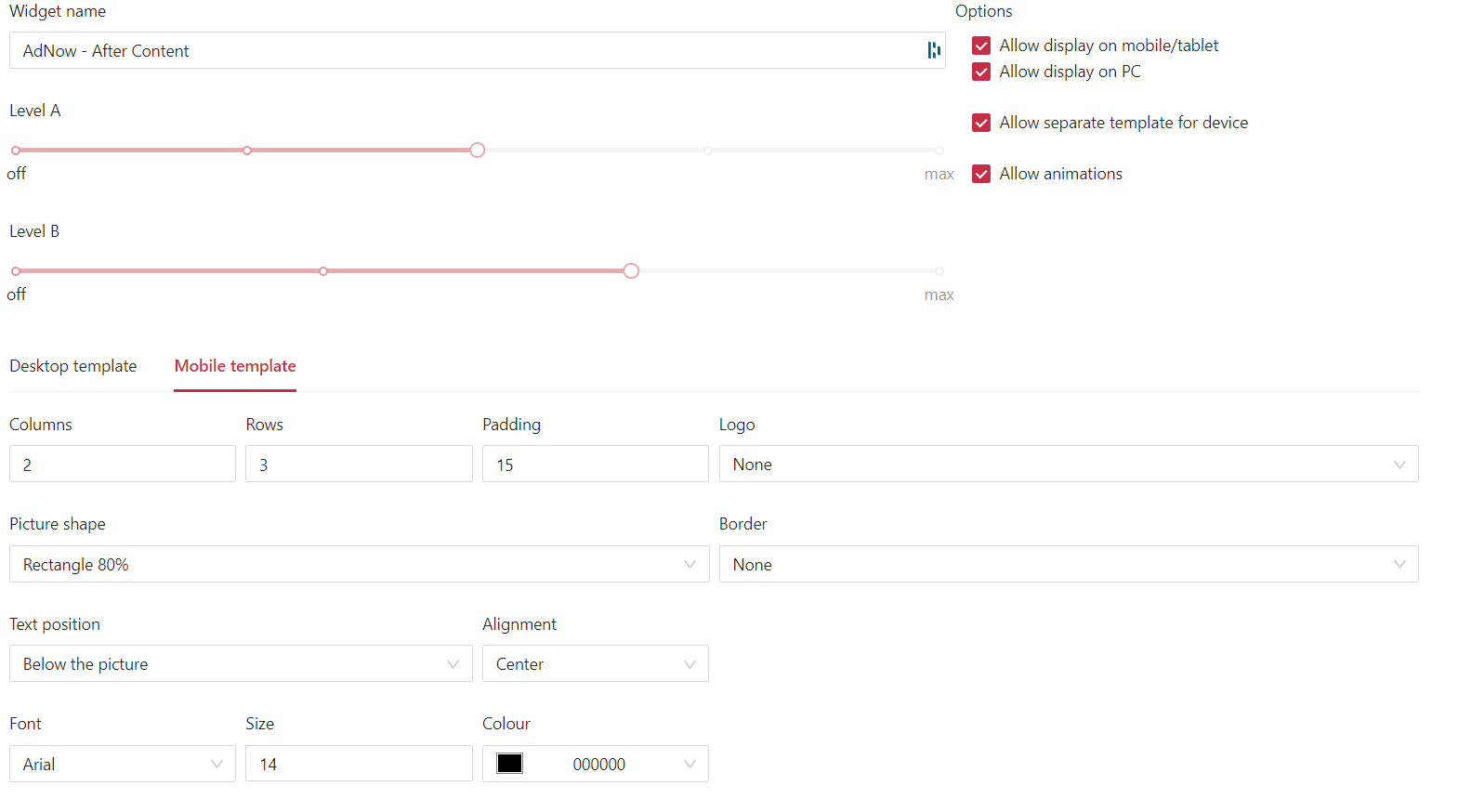
Task: Uncheck Allow display on mobile/tablet
Action: (981, 46)
